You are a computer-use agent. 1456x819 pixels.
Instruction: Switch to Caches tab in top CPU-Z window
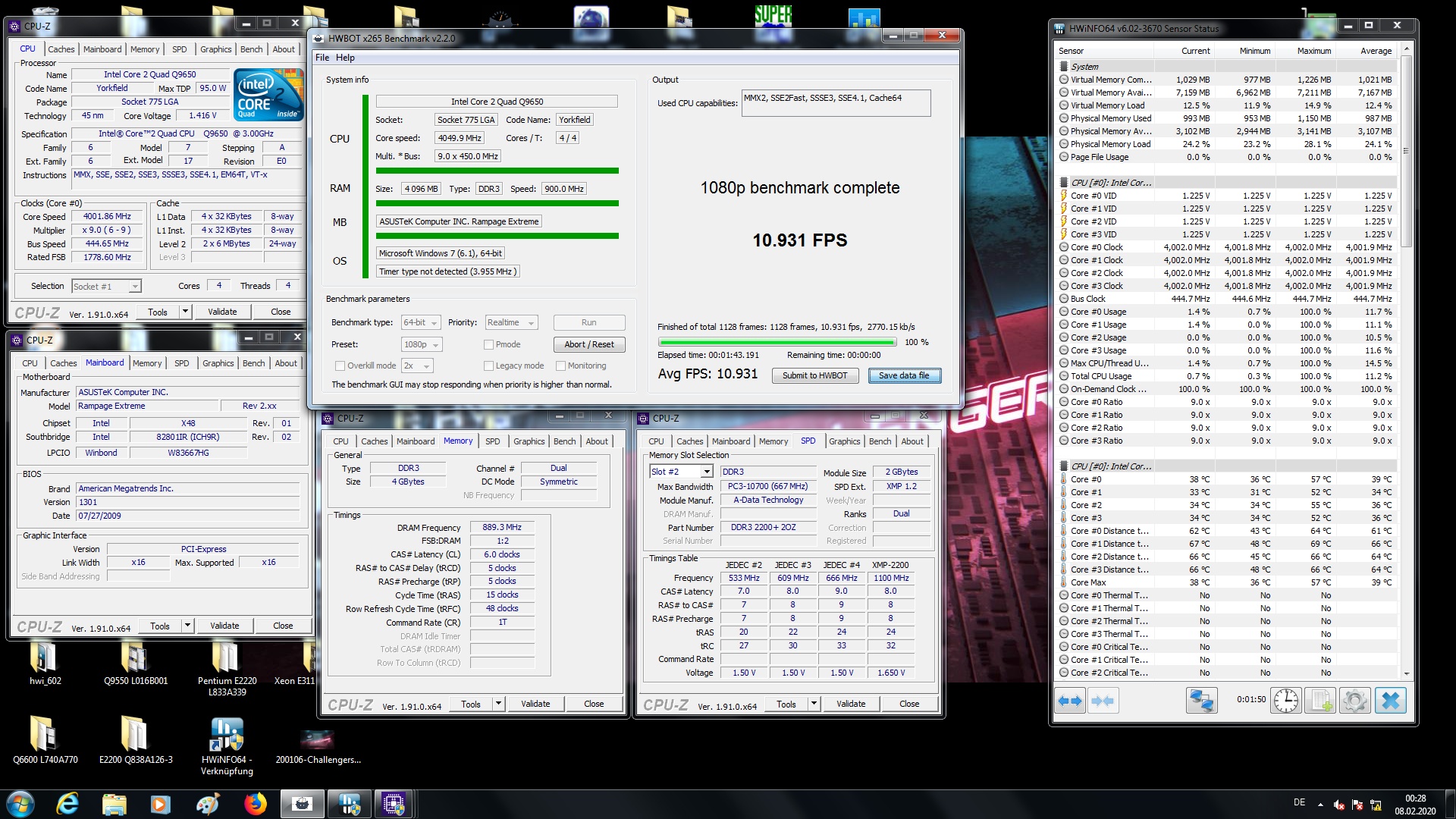[61, 49]
